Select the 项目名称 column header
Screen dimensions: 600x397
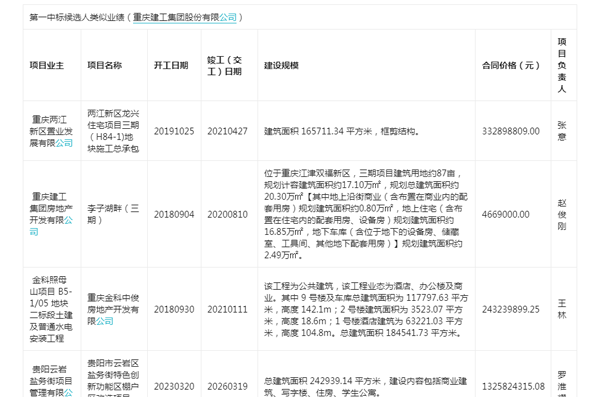click(104, 65)
